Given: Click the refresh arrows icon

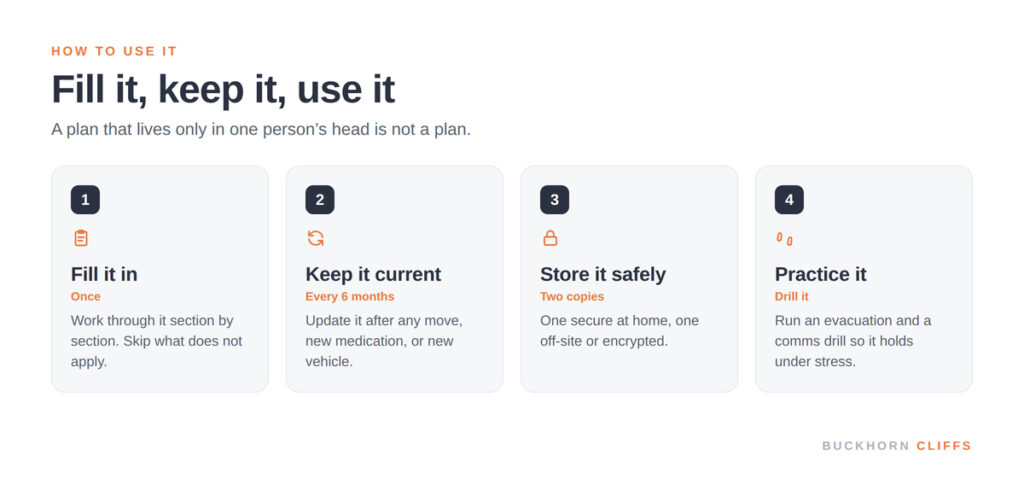Looking at the screenshot, I should pos(315,238).
